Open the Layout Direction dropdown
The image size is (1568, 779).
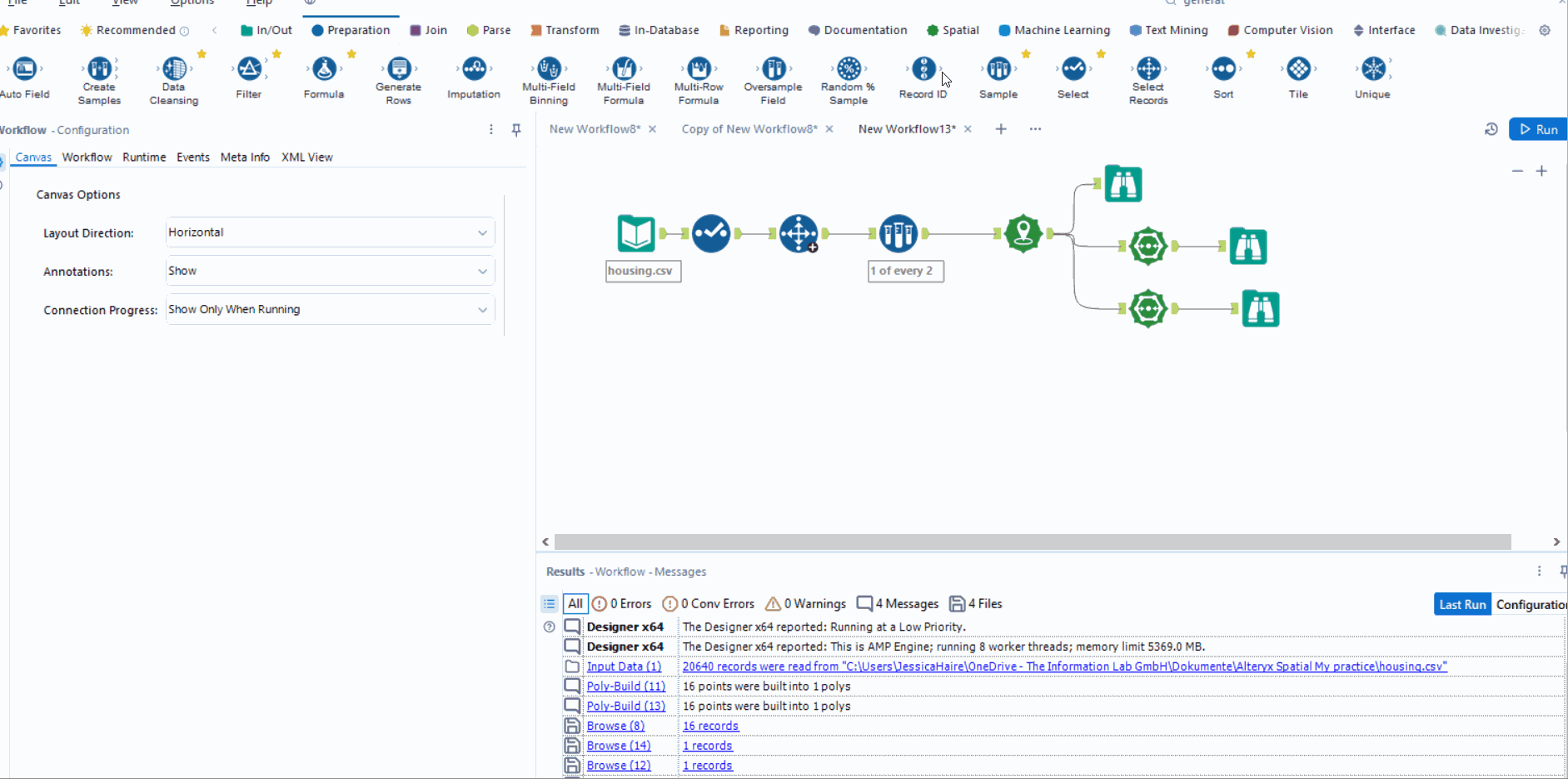(x=330, y=232)
